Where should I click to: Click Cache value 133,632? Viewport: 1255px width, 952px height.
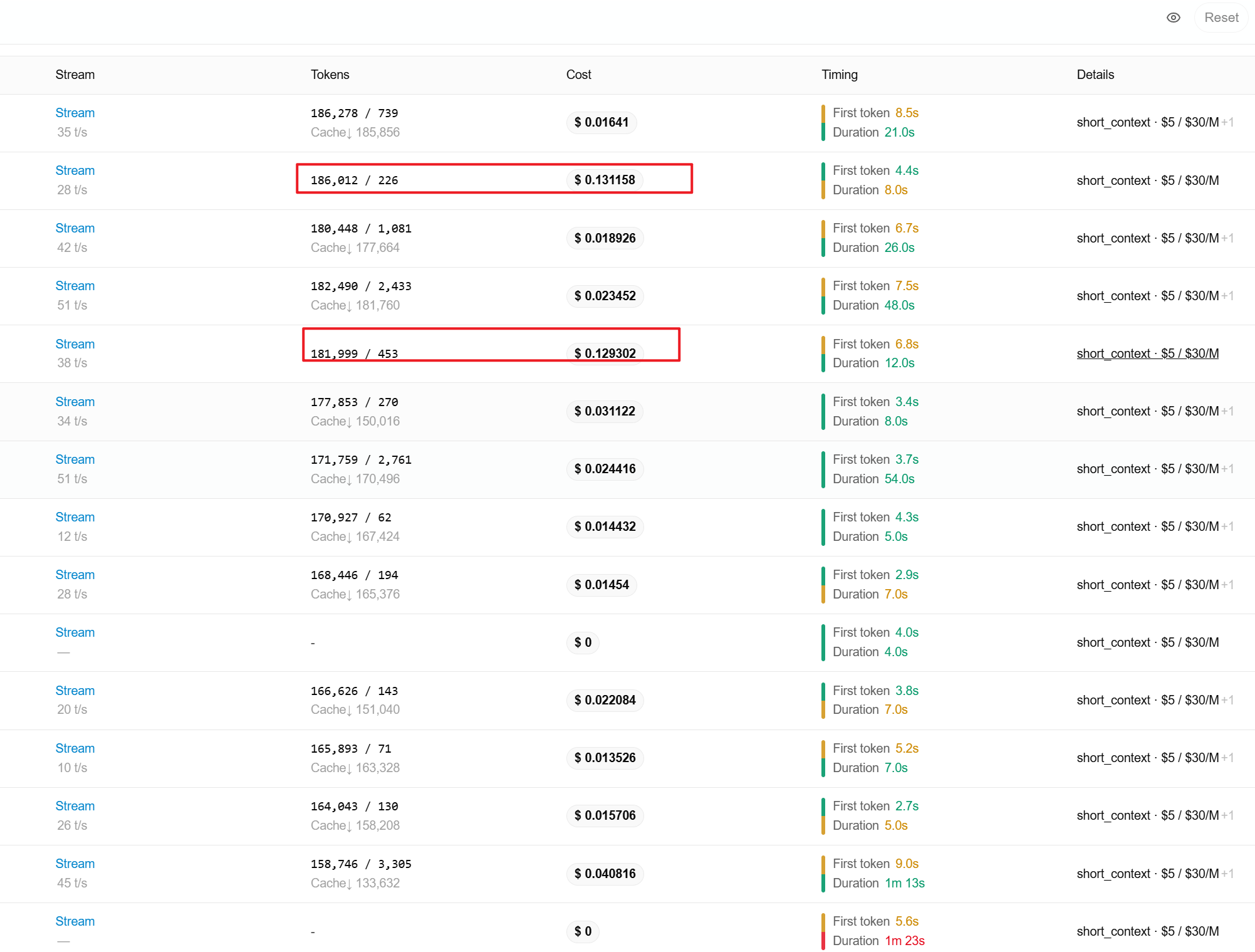(x=355, y=883)
